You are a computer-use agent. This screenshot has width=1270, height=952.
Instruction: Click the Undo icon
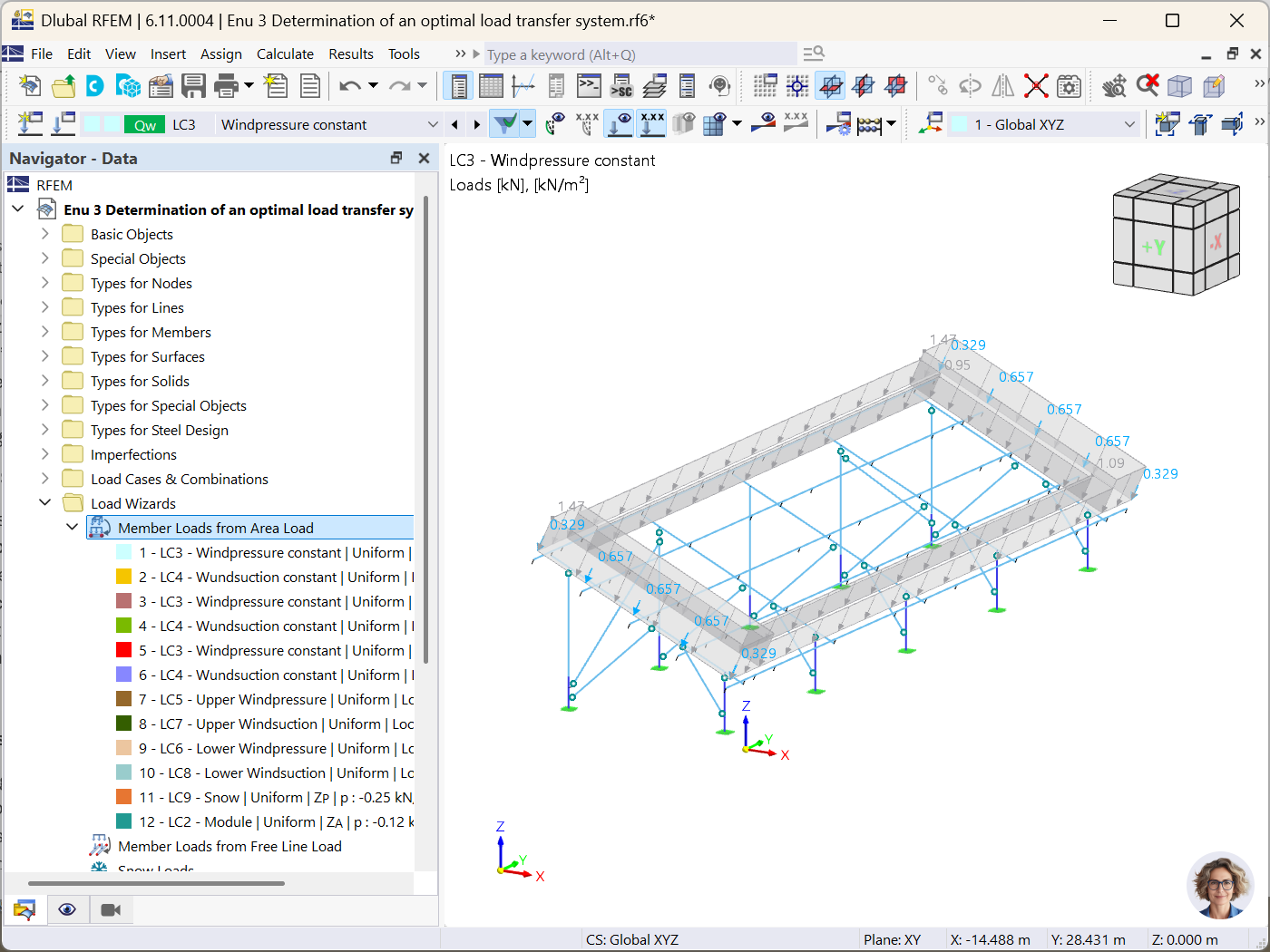352,85
